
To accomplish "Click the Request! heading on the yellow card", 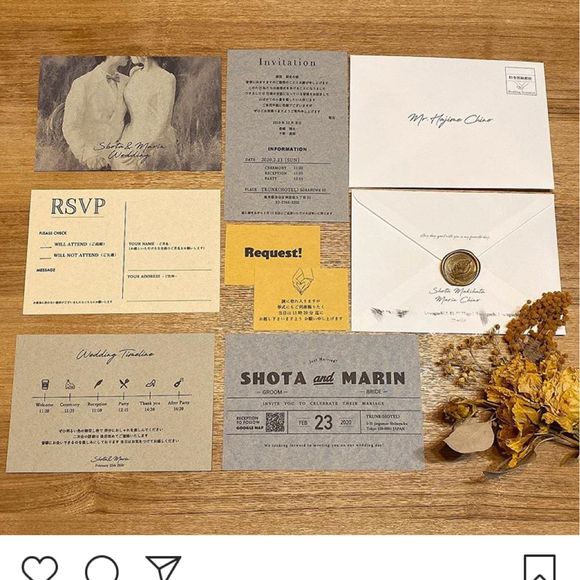I will (x=273, y=253).
